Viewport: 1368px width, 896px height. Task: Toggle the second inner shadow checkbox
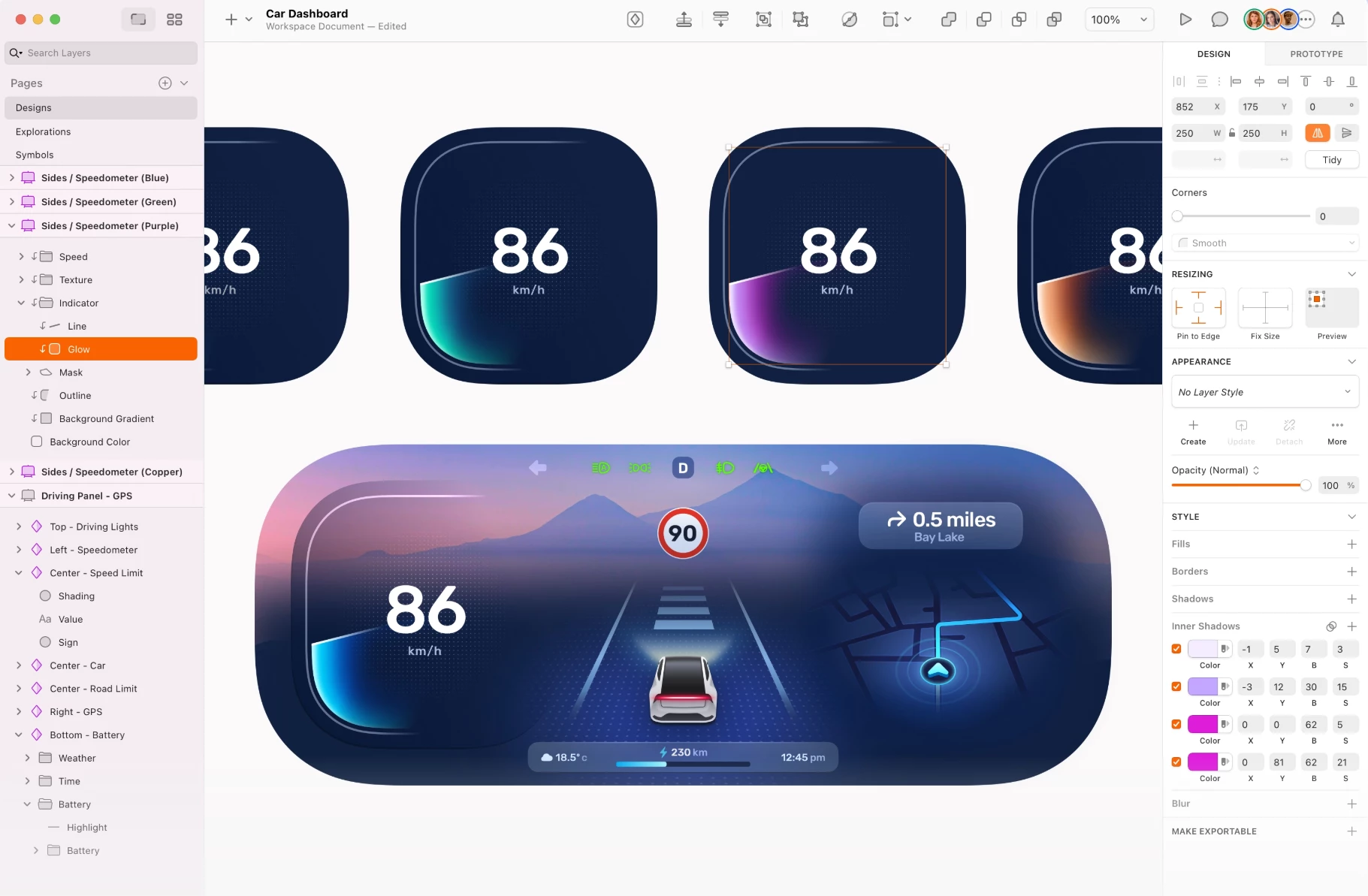(x=1176, y=686)
